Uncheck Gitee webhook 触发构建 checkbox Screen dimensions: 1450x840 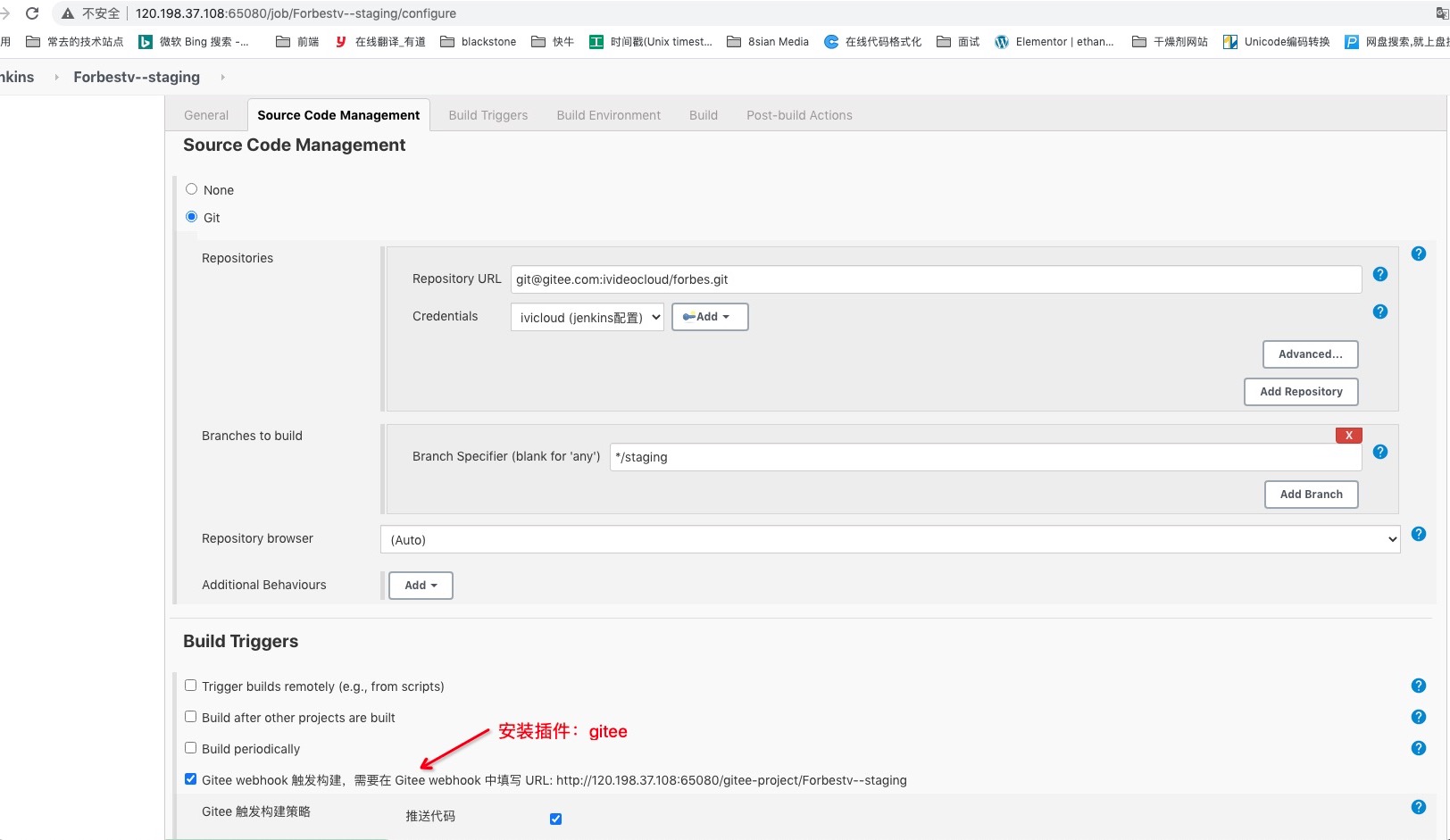tap(190, 779)
